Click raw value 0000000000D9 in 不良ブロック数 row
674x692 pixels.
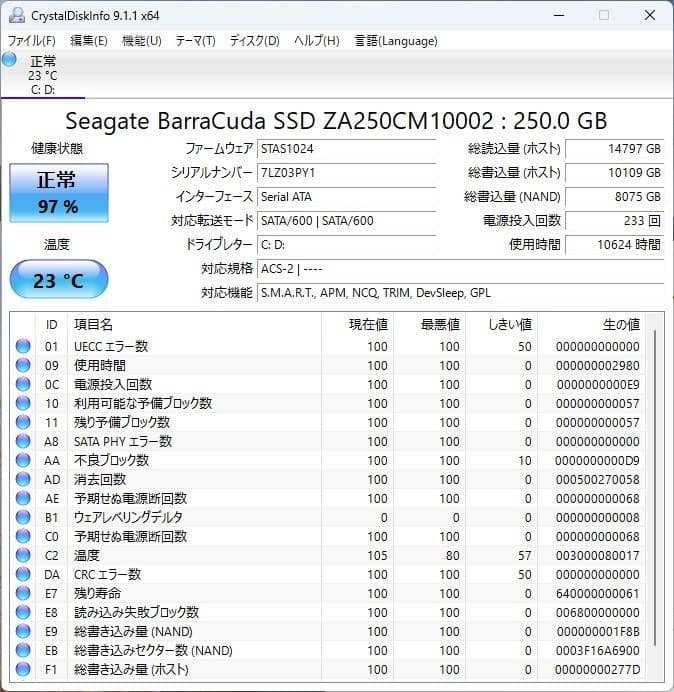[x=597, y=461]
